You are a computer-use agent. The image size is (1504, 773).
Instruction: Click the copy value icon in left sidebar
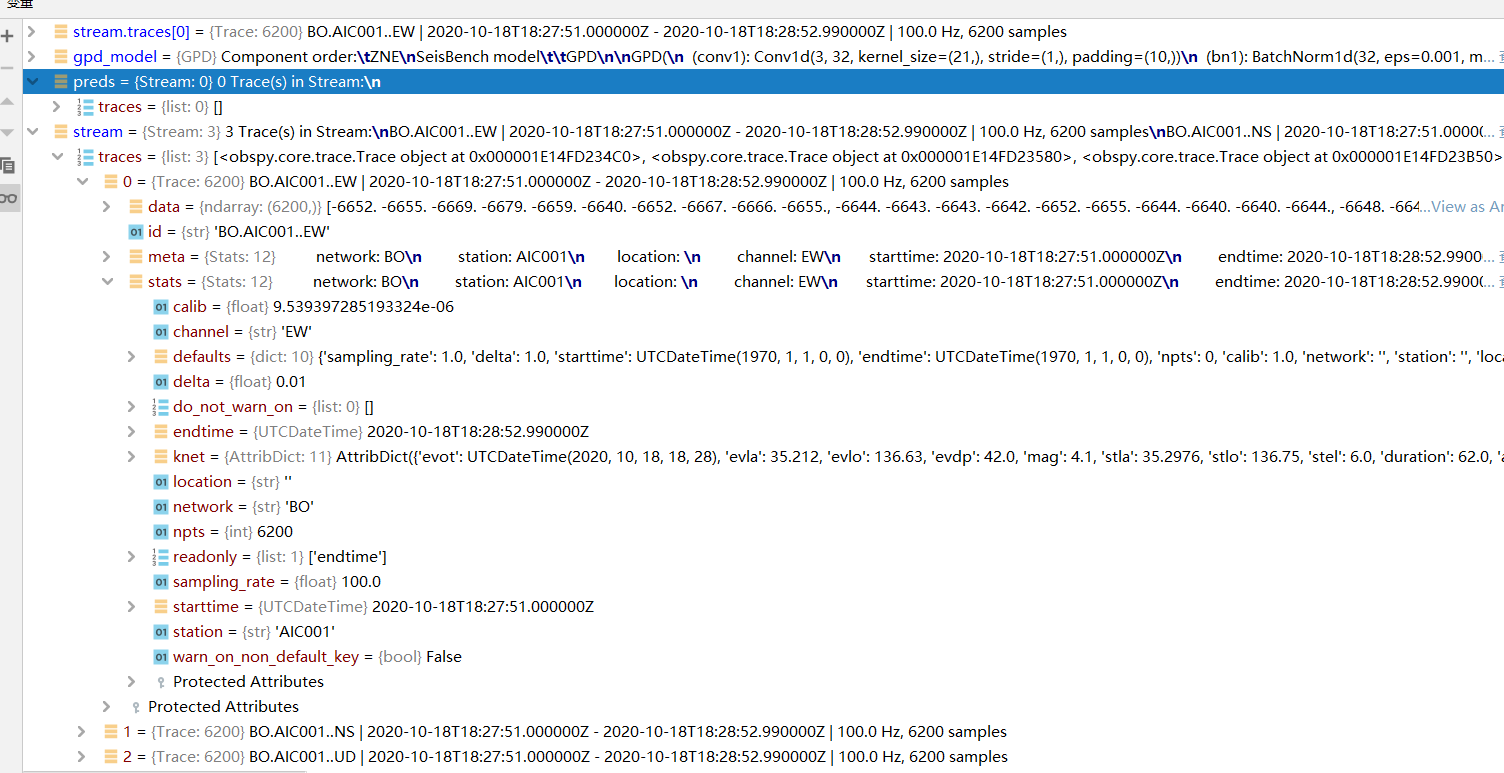pyautogui.click(x=8, y=166)
